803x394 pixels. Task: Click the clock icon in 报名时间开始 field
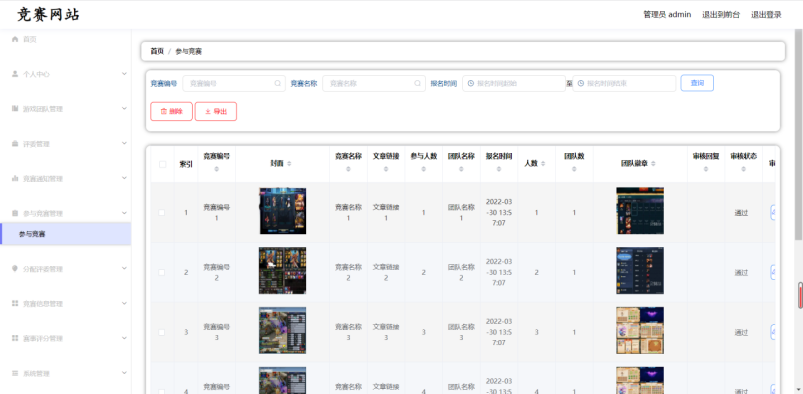point(471,83)
